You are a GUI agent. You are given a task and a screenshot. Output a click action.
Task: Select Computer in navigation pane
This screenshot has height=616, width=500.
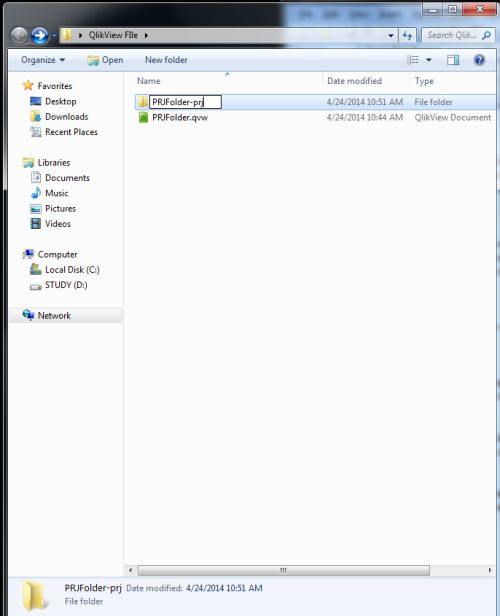tap(57, 255)
